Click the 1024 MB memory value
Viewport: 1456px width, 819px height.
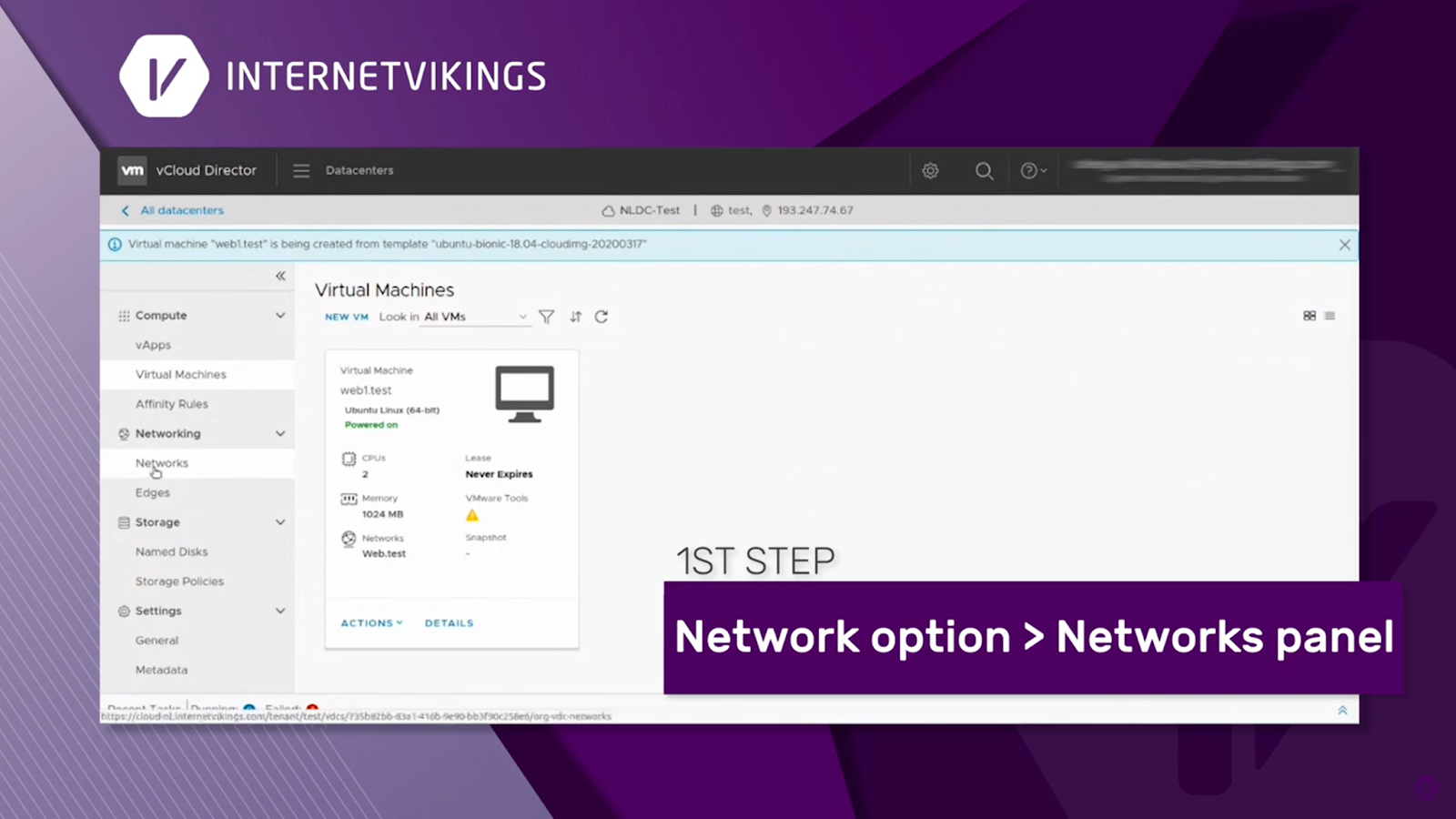point(382,514)
